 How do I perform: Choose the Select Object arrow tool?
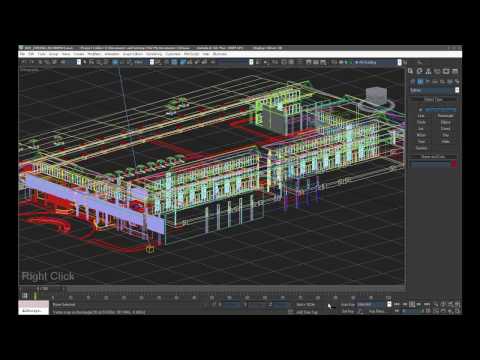pyautogui.click(x=85, y=62)
